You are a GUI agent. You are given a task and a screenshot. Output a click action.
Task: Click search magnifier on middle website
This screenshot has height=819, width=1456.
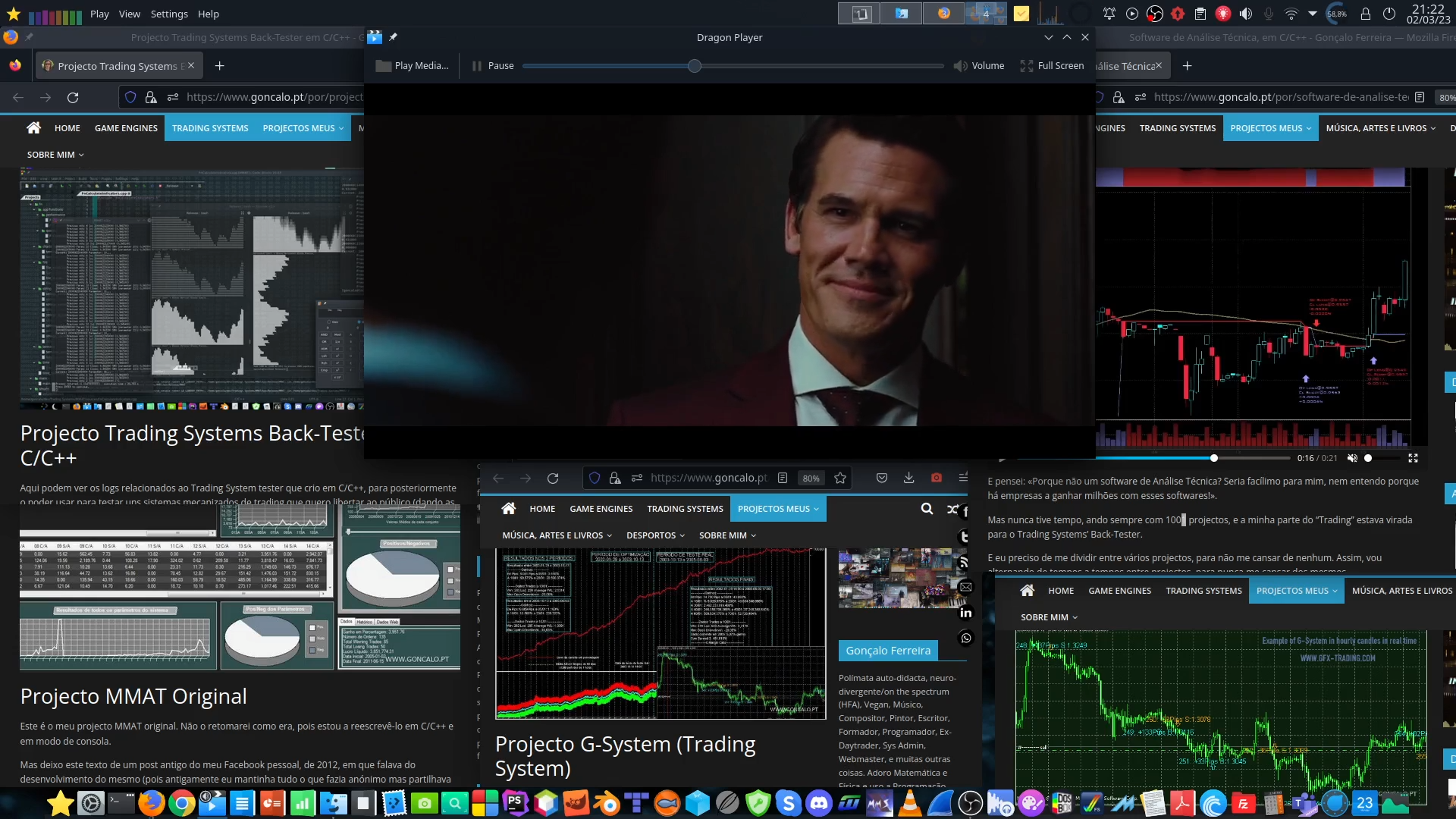click(x=927, y=509)
